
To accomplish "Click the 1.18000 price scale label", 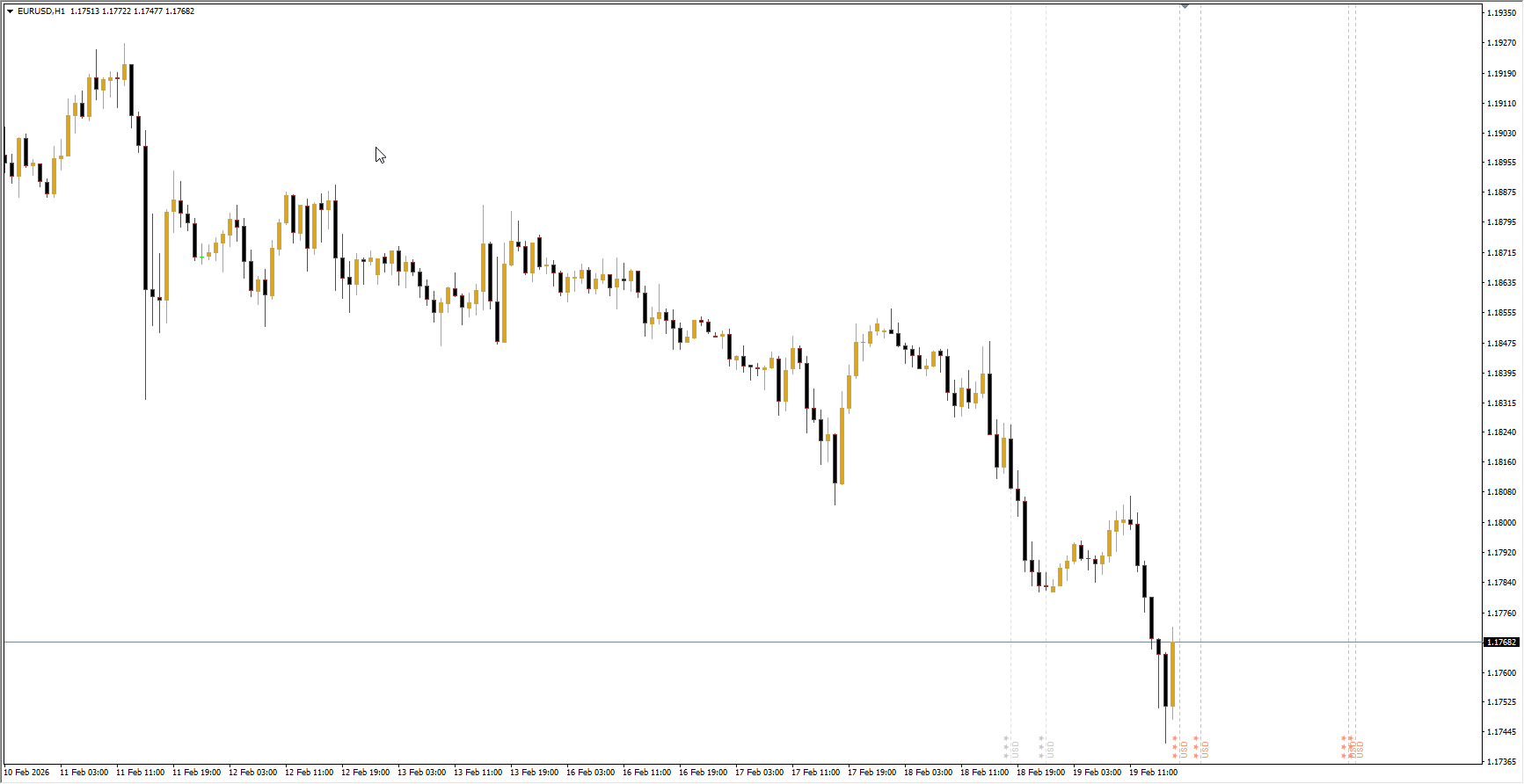I will [x=1501, y=523].
